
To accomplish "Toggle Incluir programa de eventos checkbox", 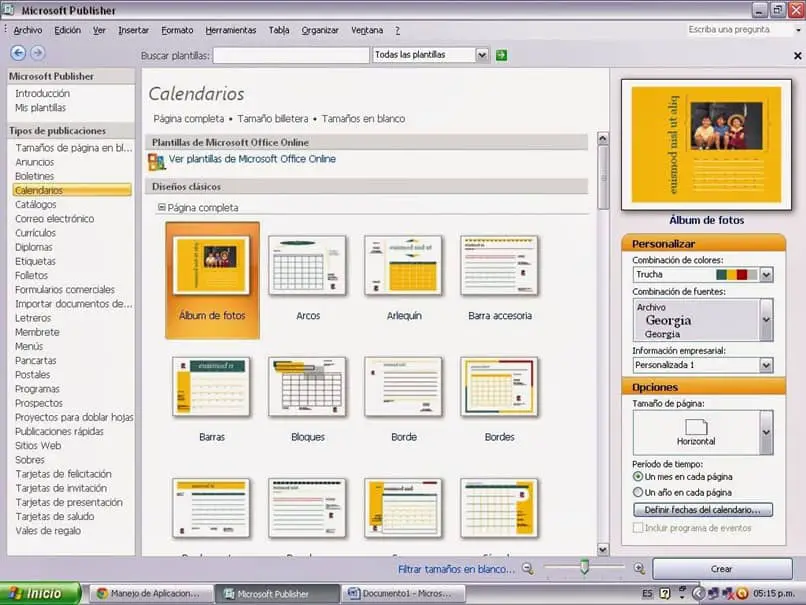I will coord(638,528).
